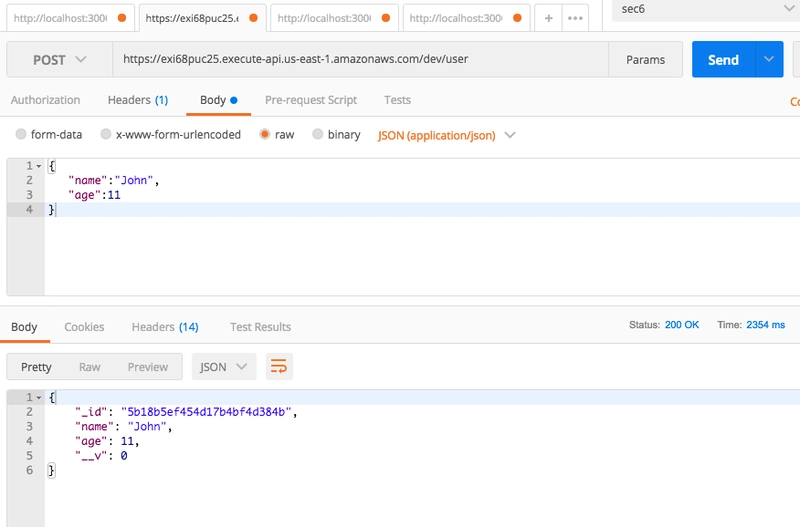Select the form-data radio option
This screenshot has height=527, width=800.
click(x=21, y=134)
